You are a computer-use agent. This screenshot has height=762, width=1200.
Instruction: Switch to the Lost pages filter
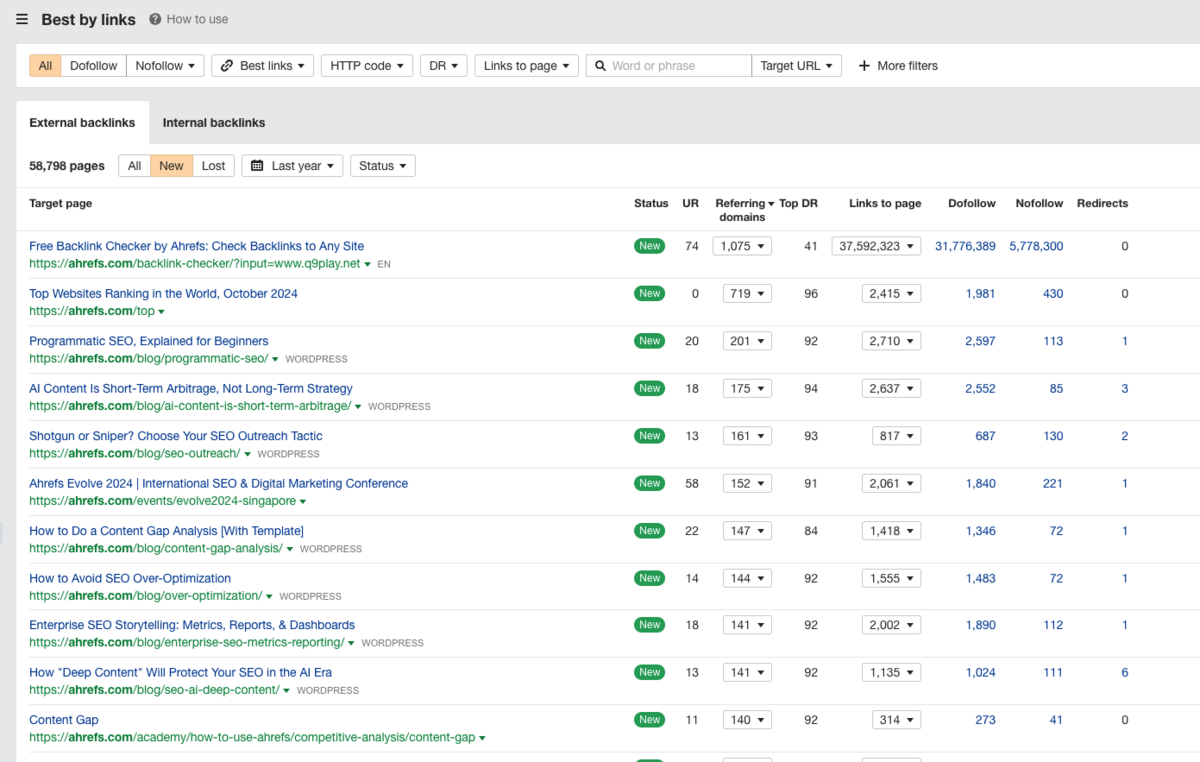pyautogui.click(x=213, y=166)
